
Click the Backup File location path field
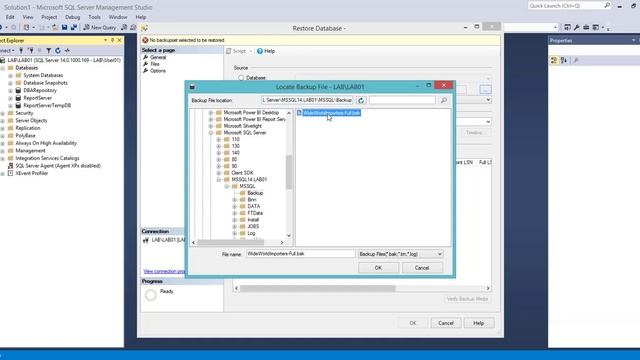point(307,100)
